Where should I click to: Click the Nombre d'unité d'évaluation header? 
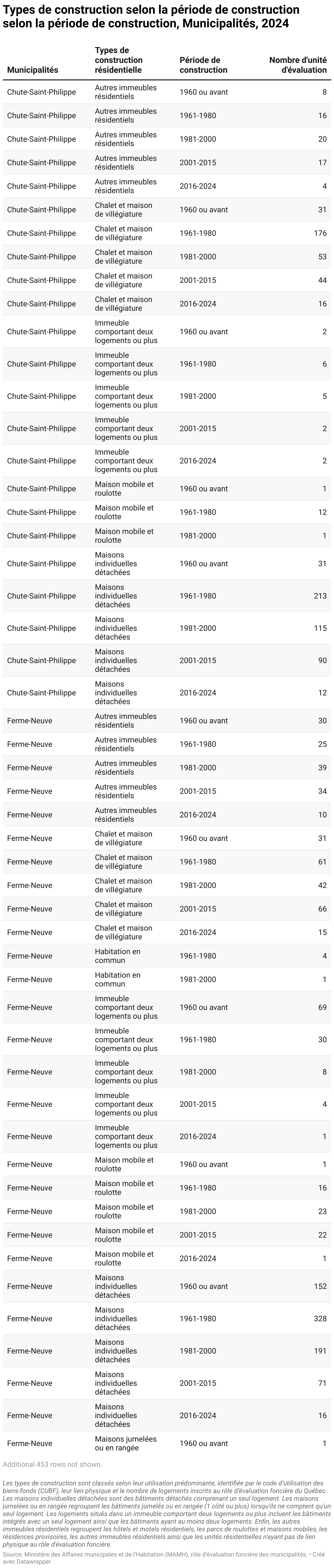(298, 65)
